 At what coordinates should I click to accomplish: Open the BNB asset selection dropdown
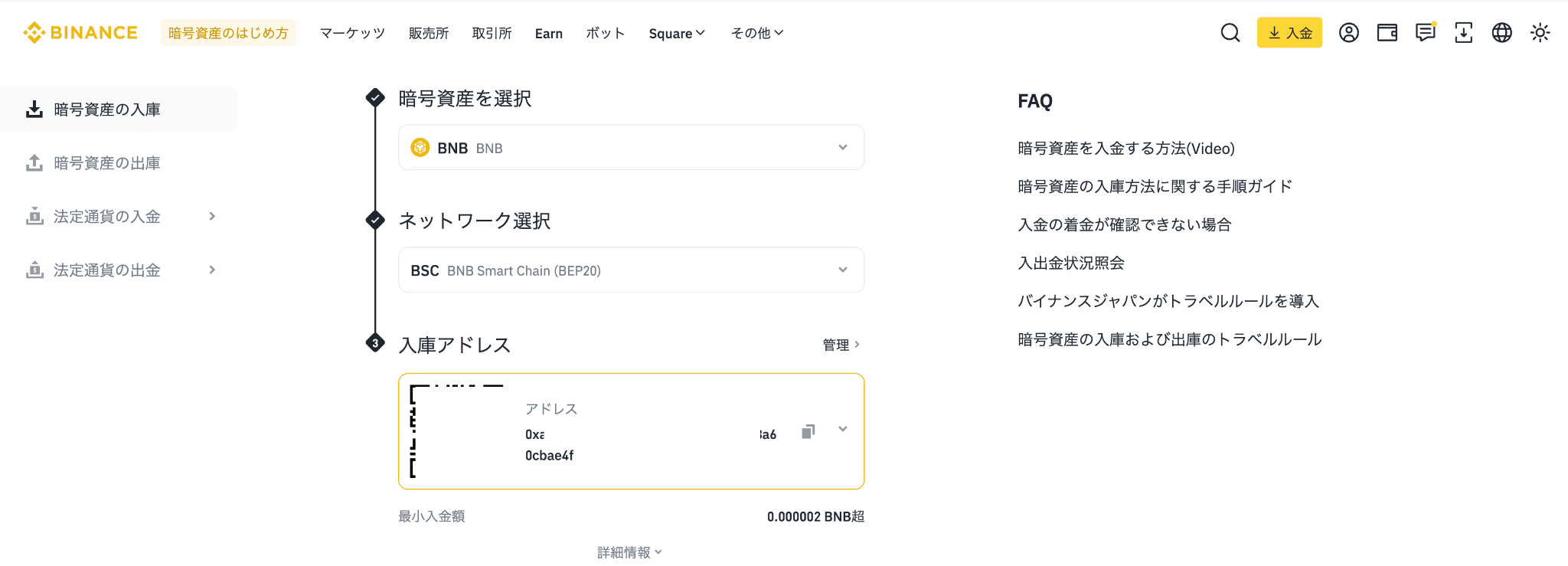[x=631, y=148]
